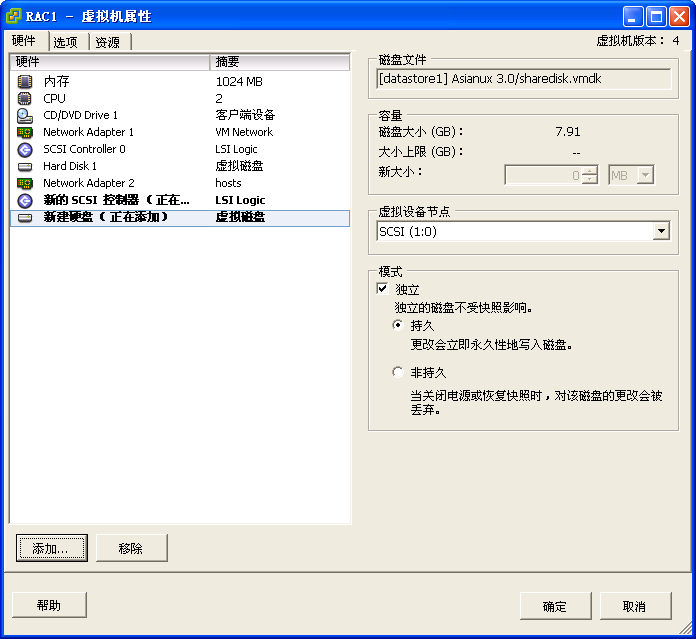Click the CD/DVD Drive 1 icon
Image resolution: width=696 pixels, height=639 pixels.
coord(25,115)
